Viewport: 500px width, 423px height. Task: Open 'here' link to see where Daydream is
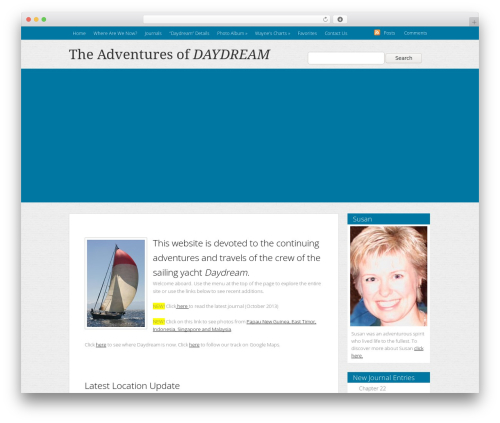(101, 345)
